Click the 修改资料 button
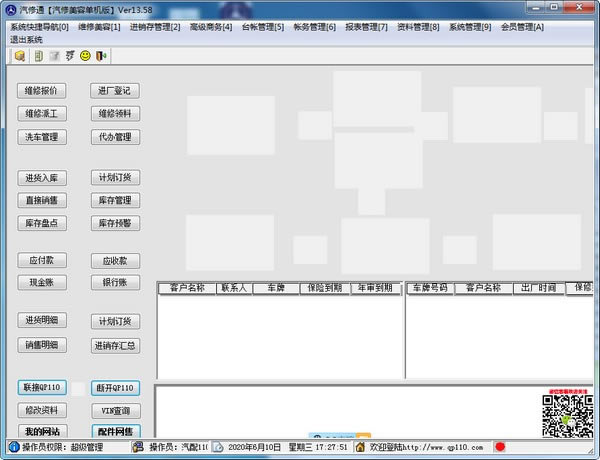The width and height of the screenshot is (600, 460). pyautogui.click(x=42, y=410)
